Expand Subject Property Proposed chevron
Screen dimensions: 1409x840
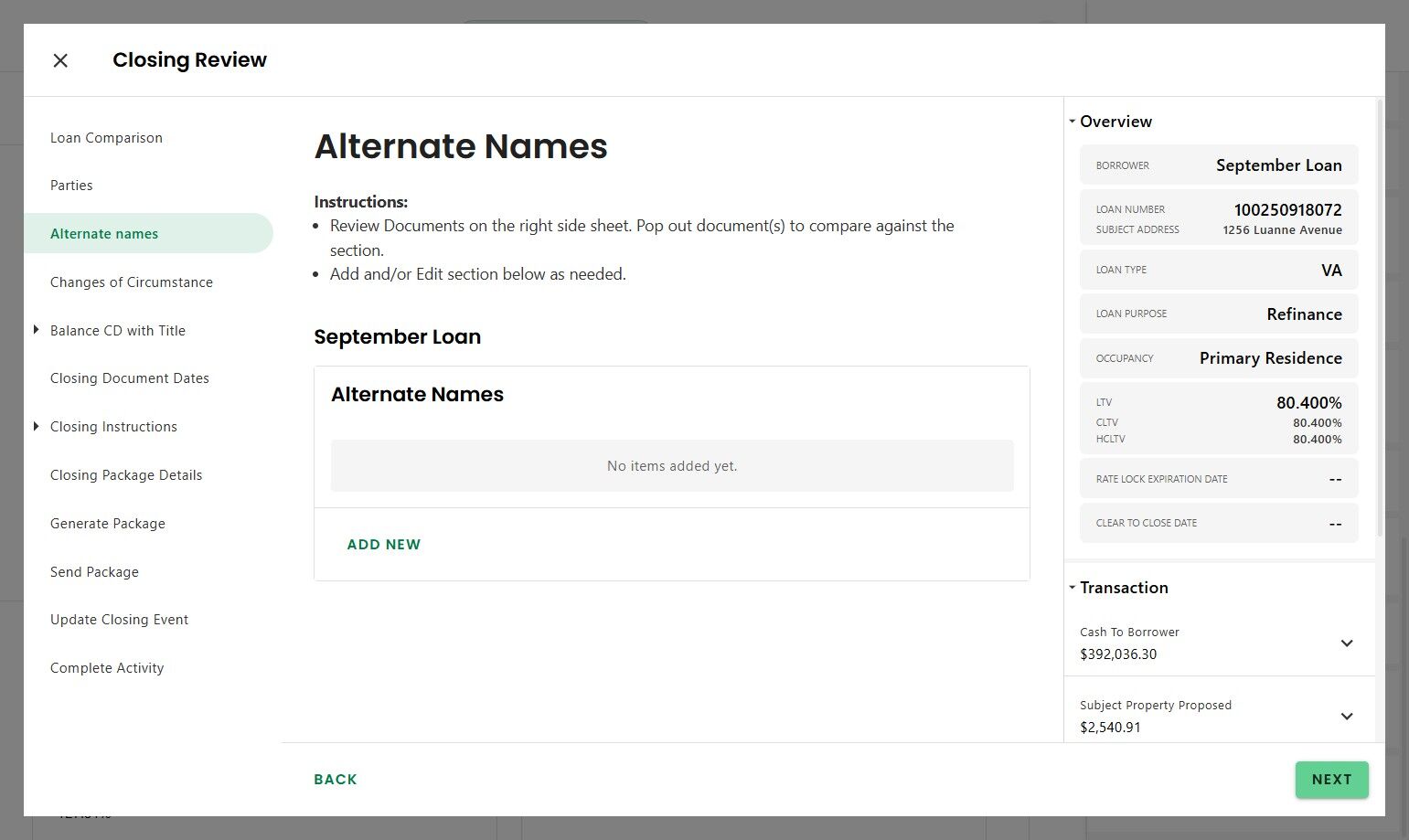point(1346,717)
